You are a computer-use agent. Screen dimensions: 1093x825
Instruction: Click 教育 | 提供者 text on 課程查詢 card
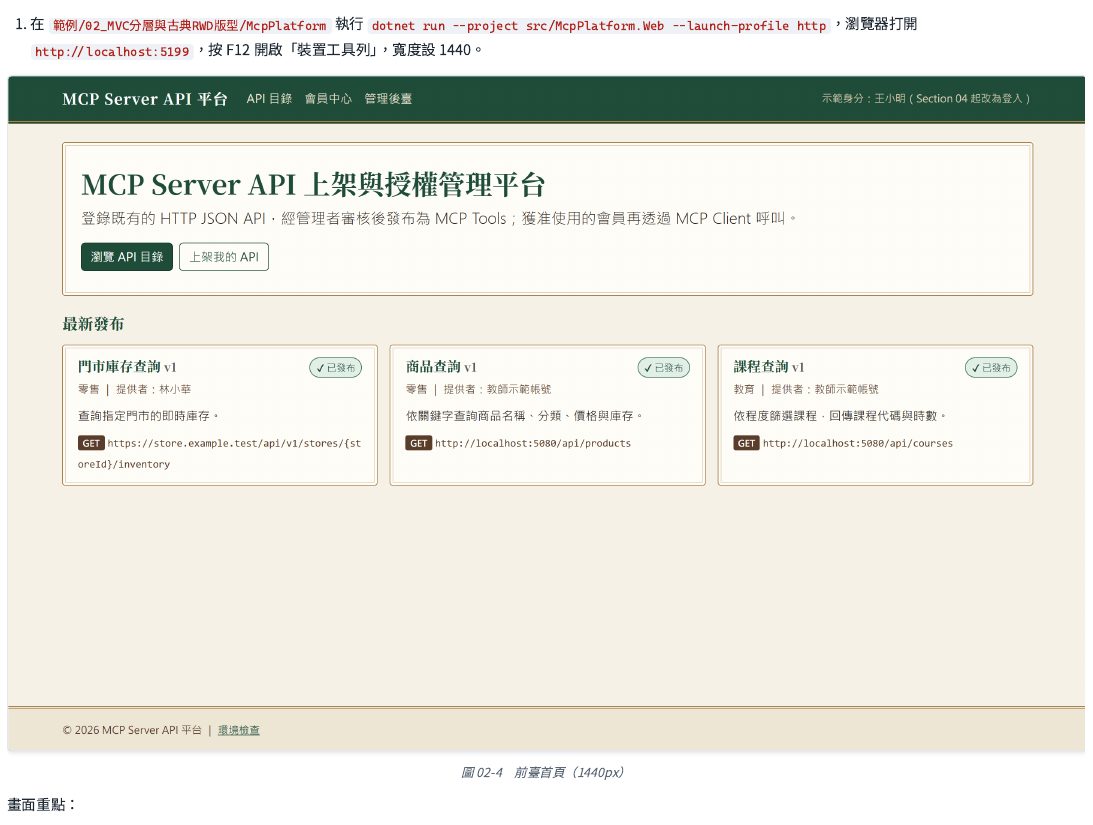tap(806, 390)
